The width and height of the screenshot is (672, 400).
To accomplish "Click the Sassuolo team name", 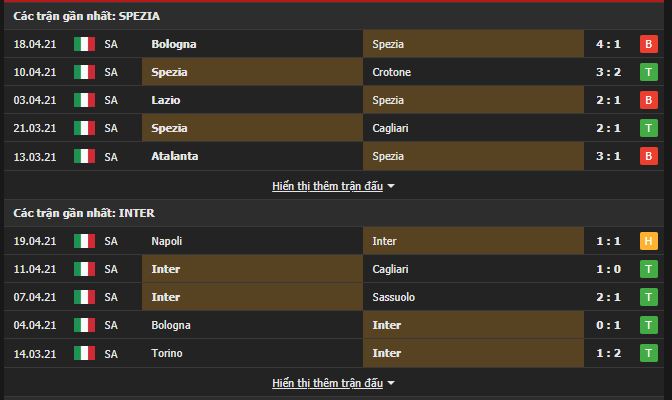I will (x=394, y=297).
